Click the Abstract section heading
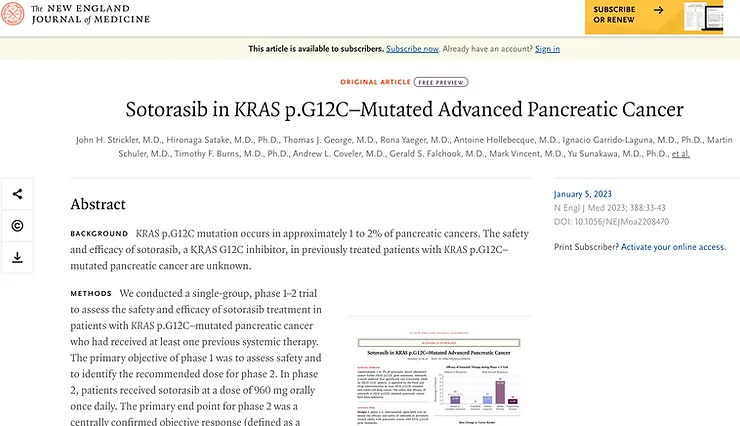This screenshot has height=426, width=740. 98,204
